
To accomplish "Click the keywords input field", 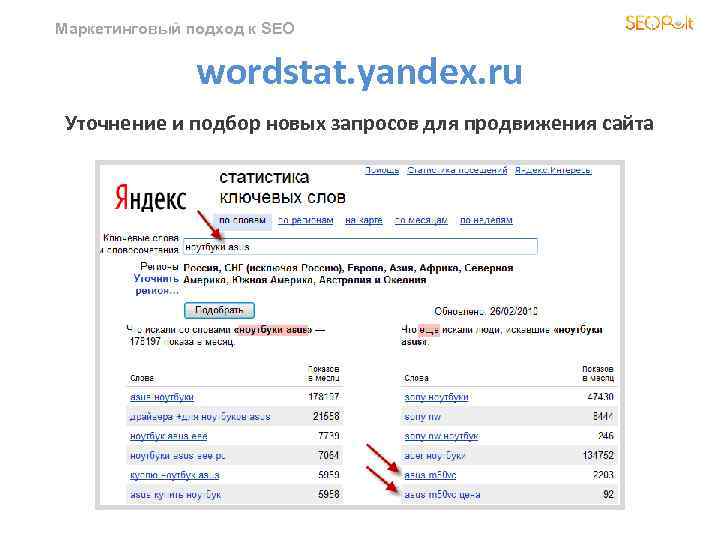I will click(360, 247).
